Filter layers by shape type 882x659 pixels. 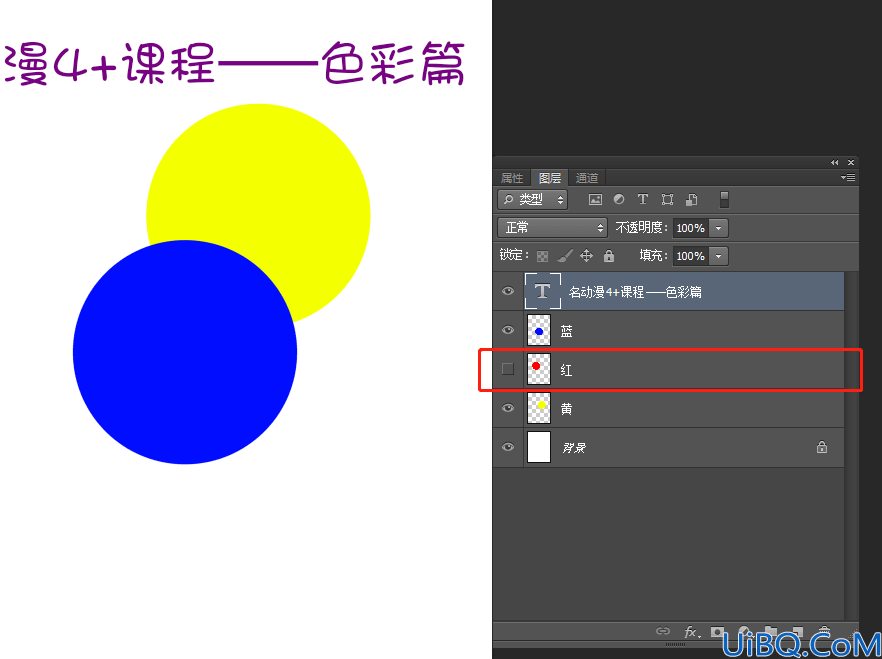click(x=667, y=200)
